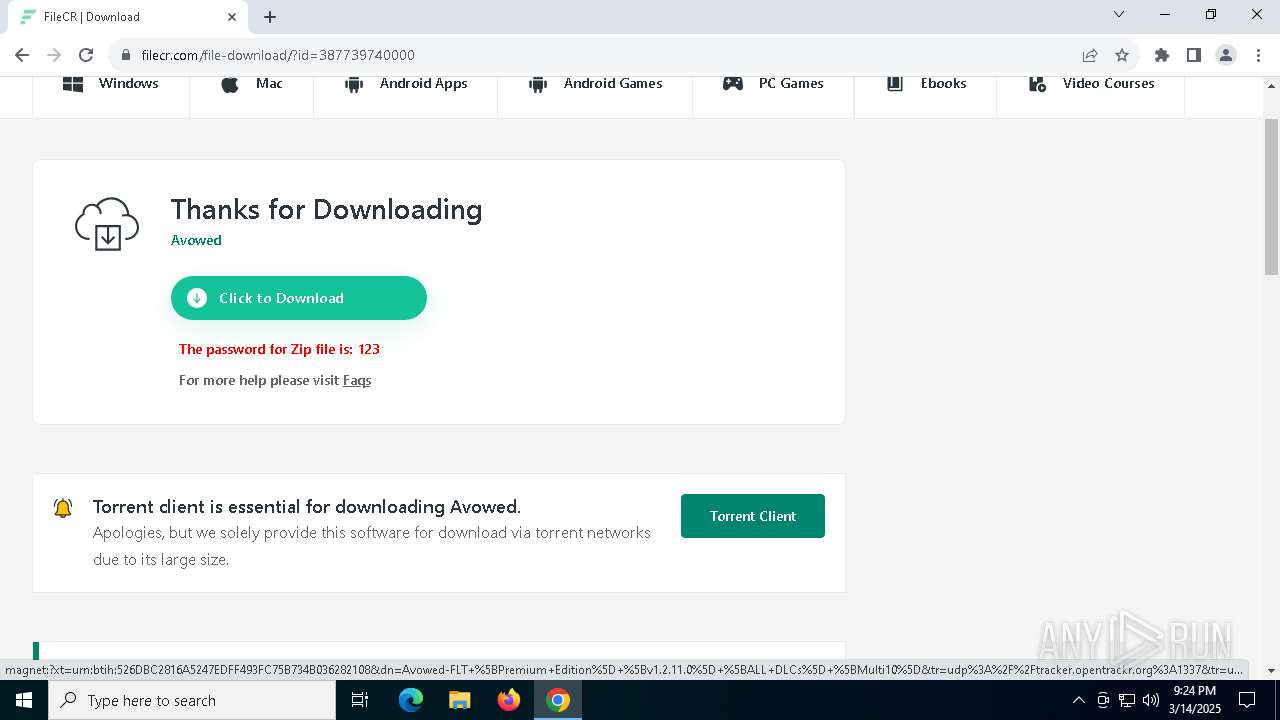The image size is (1280, 720).
Task: Open Task View on taskbar
Action: coord(360,700)
